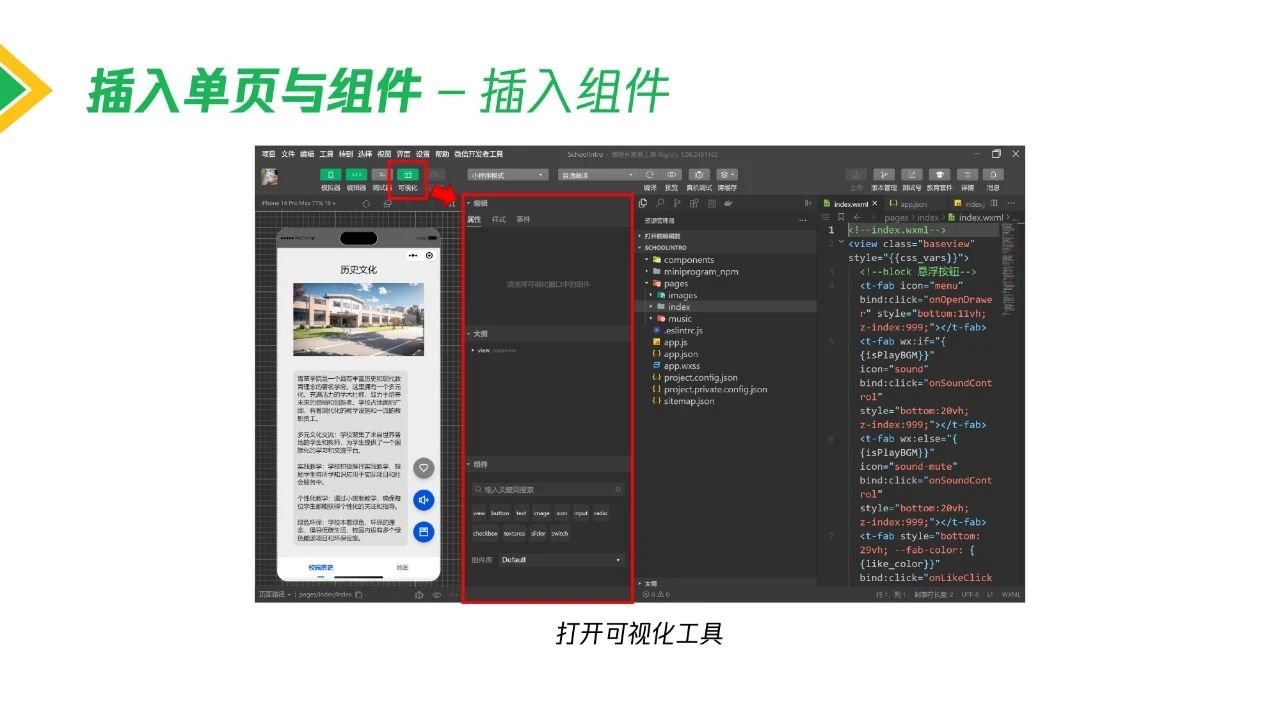Open the 测试号 test account button
Screen dimensions: 1280x720
(911, 175)
